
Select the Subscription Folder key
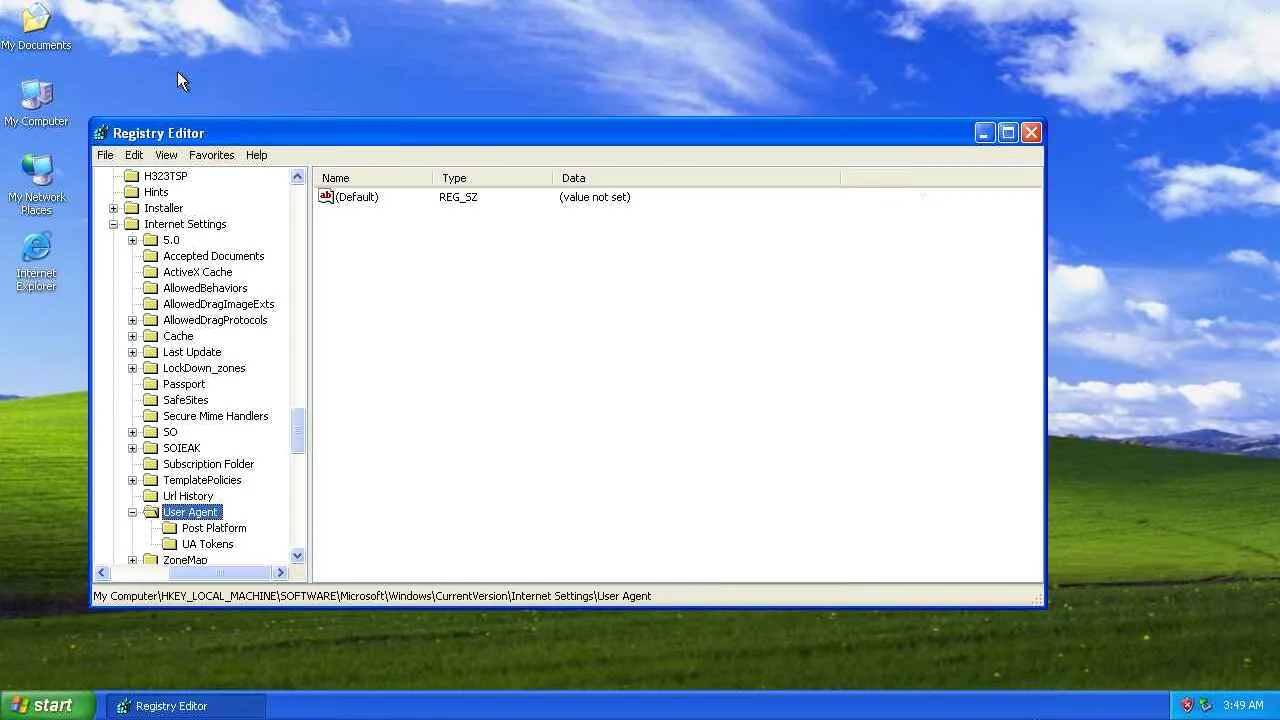coord(208,464)
